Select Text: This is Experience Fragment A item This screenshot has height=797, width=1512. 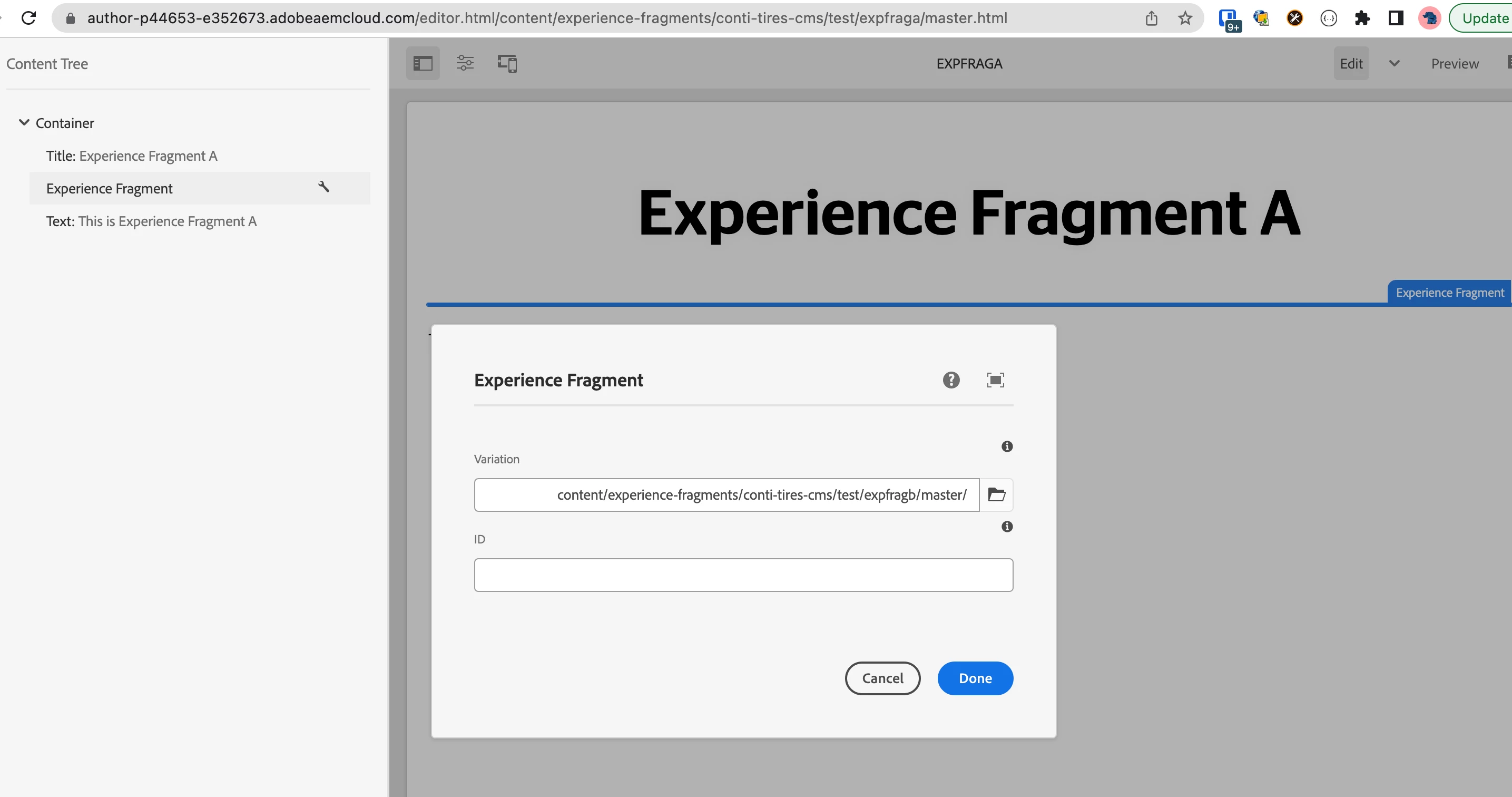coord(151,221)
